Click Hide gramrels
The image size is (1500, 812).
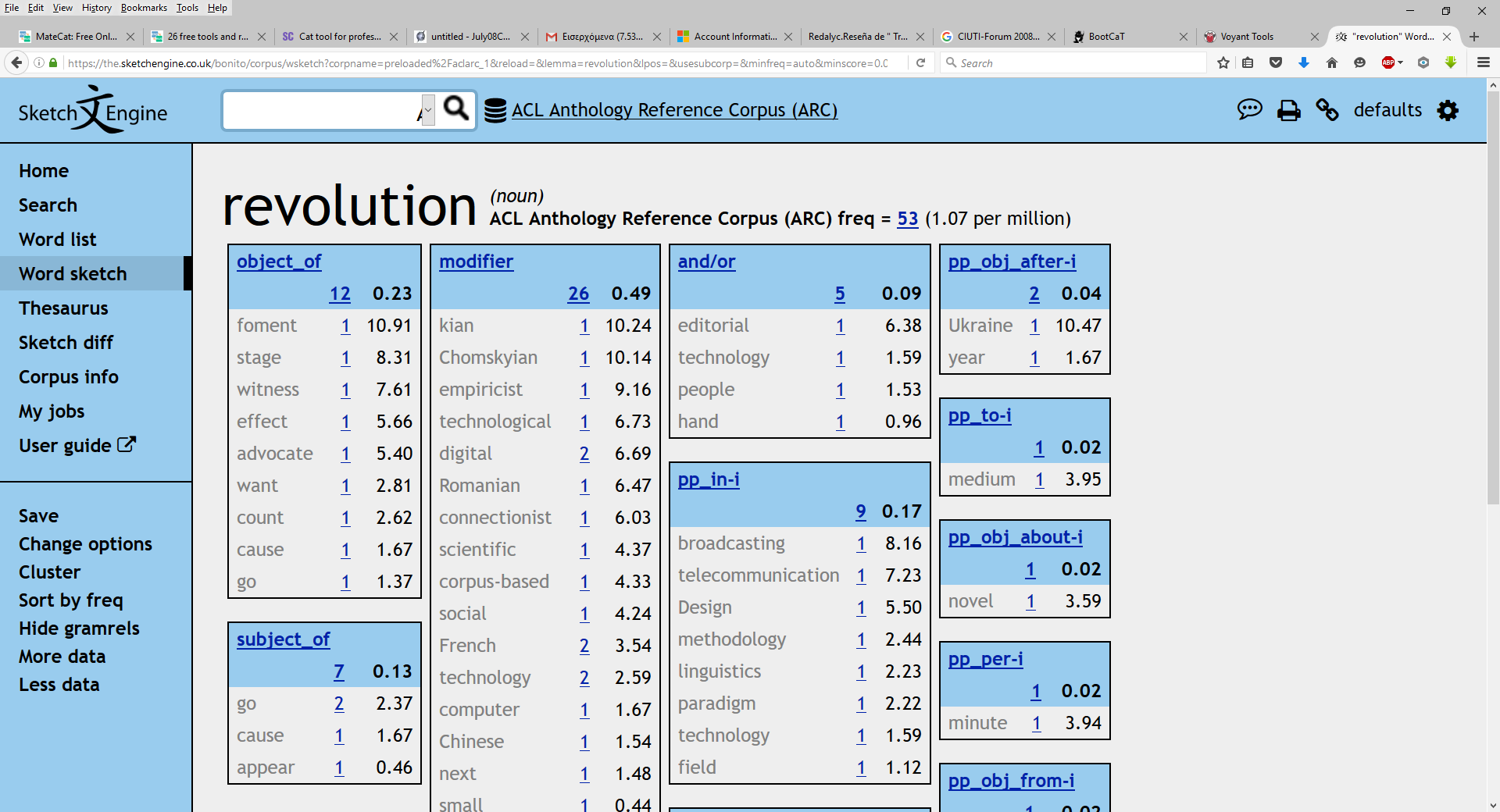[x=79, y=629]
